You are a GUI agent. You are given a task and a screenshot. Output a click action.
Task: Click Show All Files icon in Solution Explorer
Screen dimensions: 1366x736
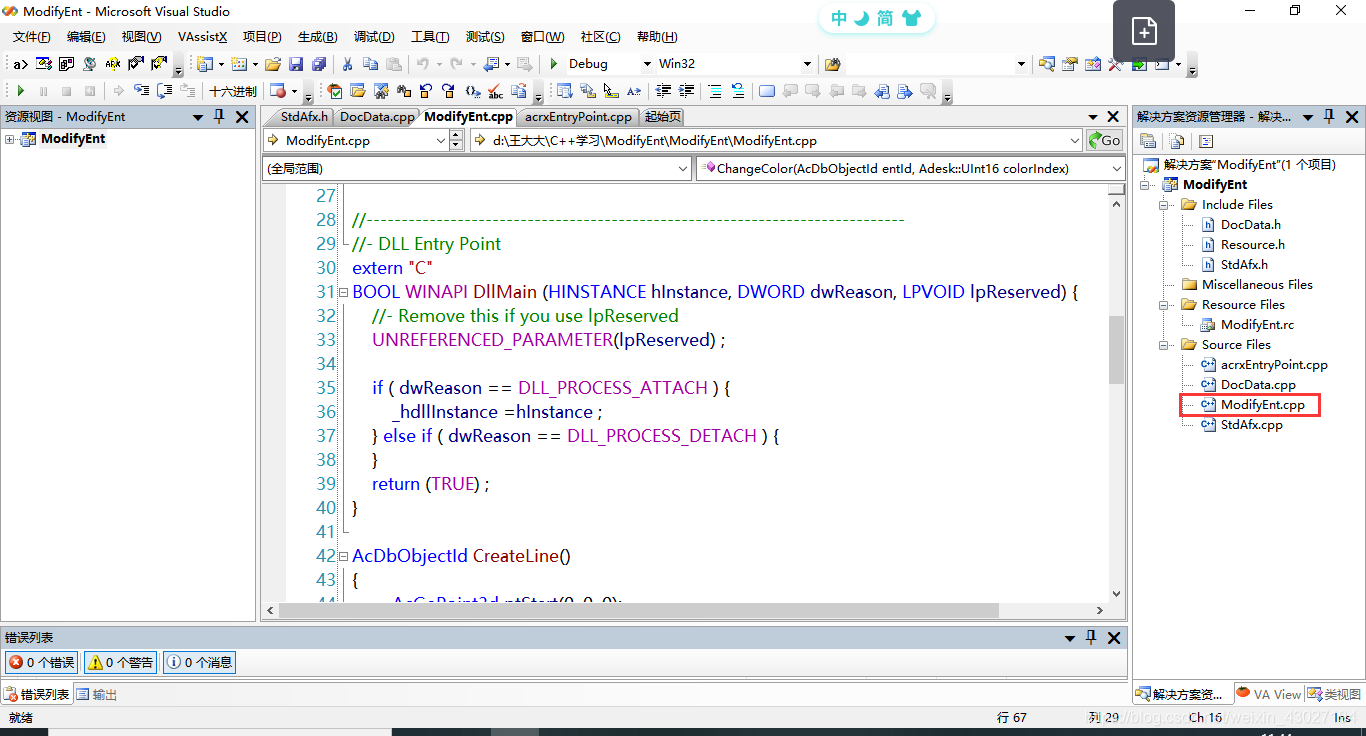(x=1177, y=141)
